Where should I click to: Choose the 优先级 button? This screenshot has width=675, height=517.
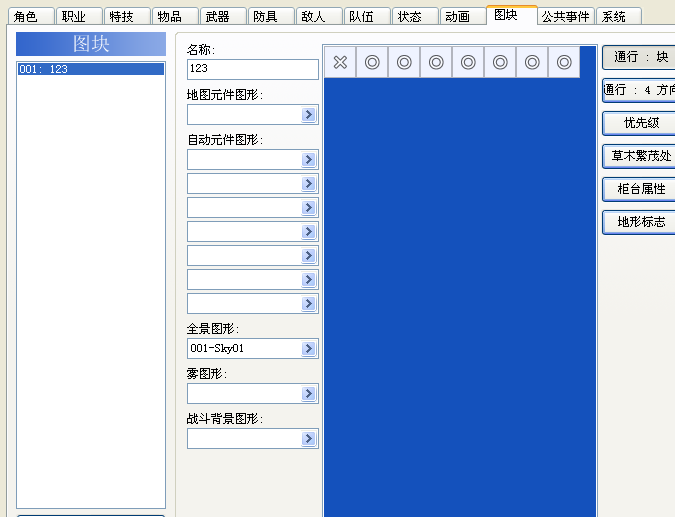(639, 123)
